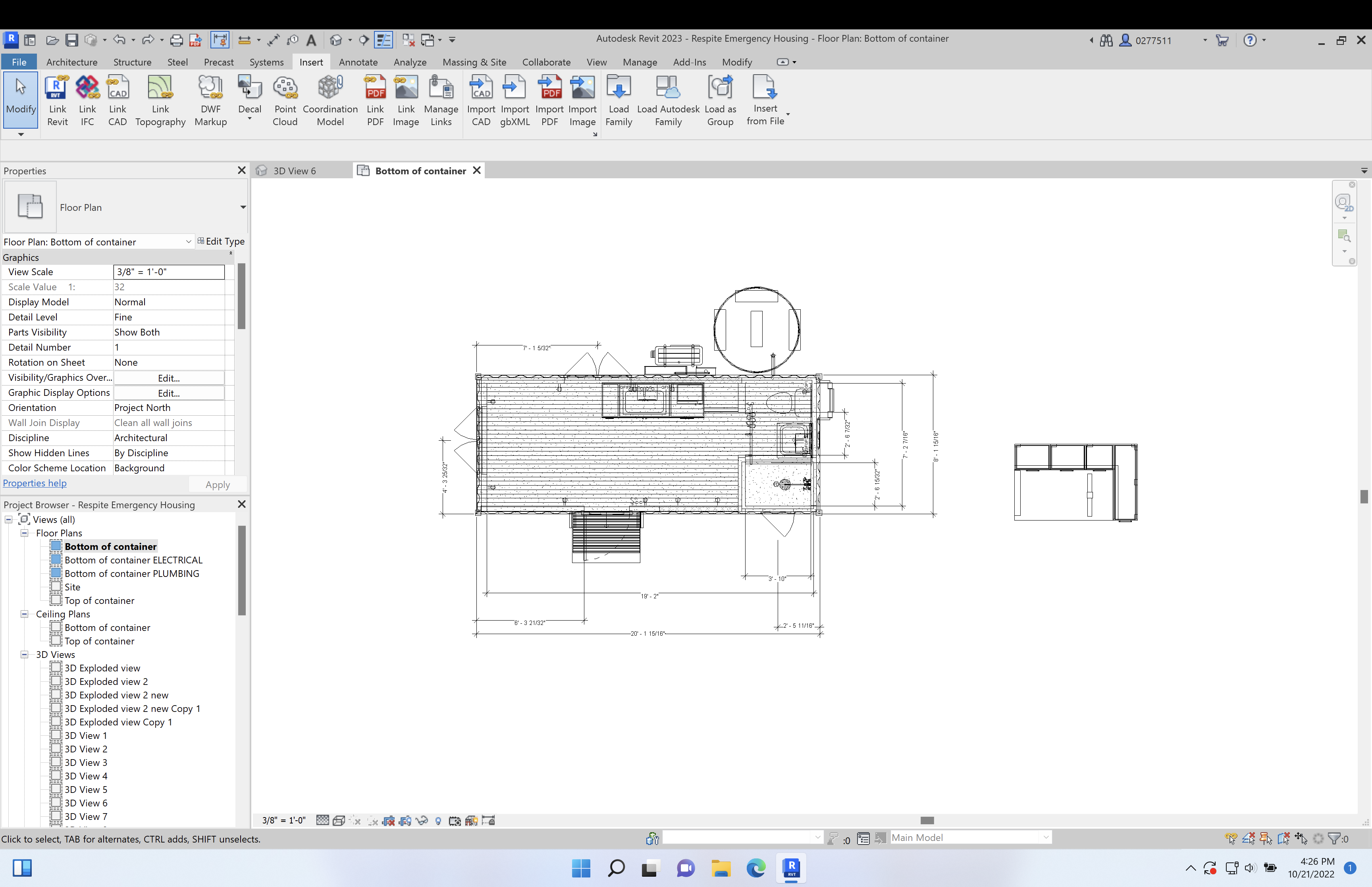
Task: Open the Systems ribbon menu
Action: 266,61
